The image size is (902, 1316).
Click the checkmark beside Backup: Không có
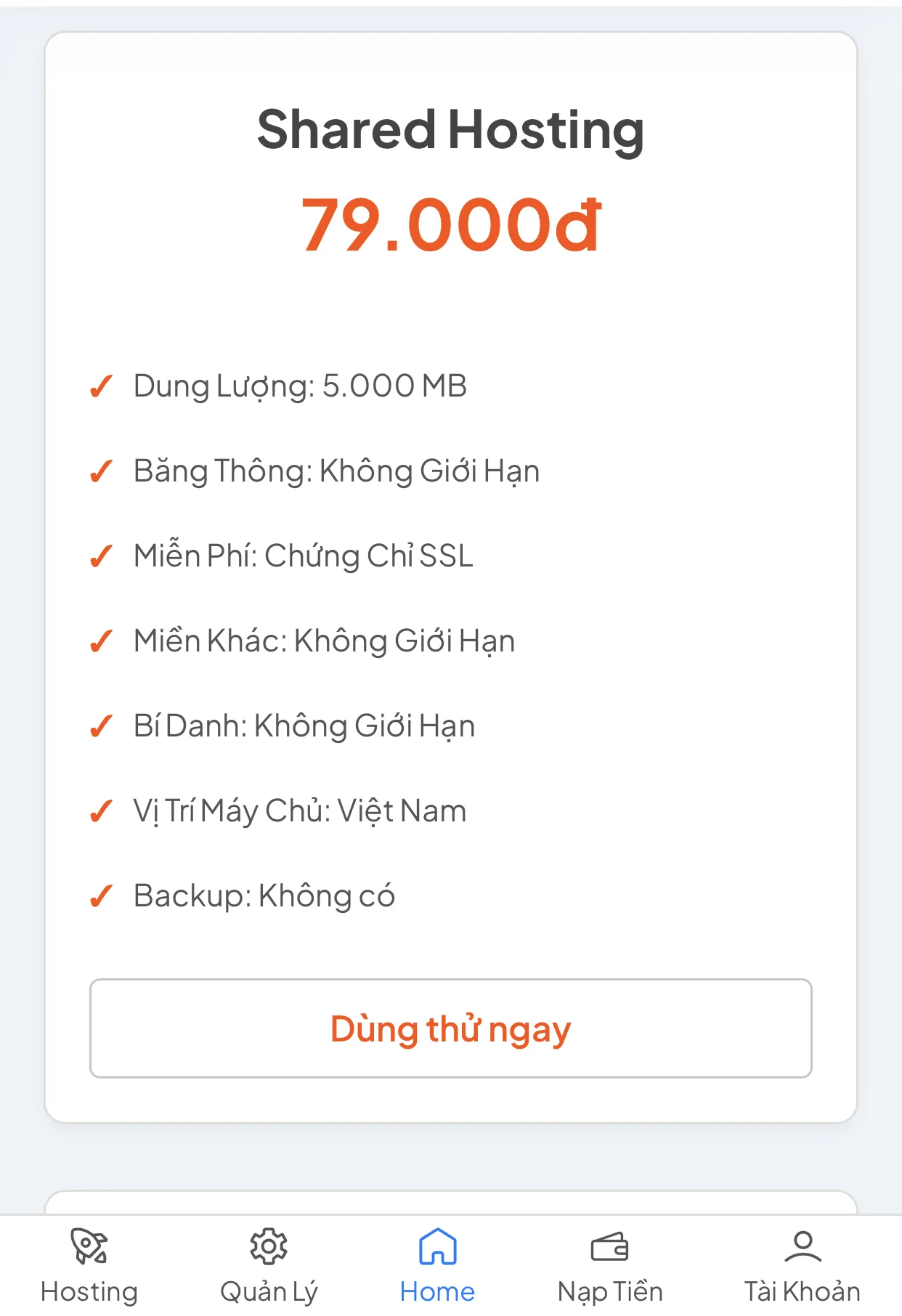point(101,897)
